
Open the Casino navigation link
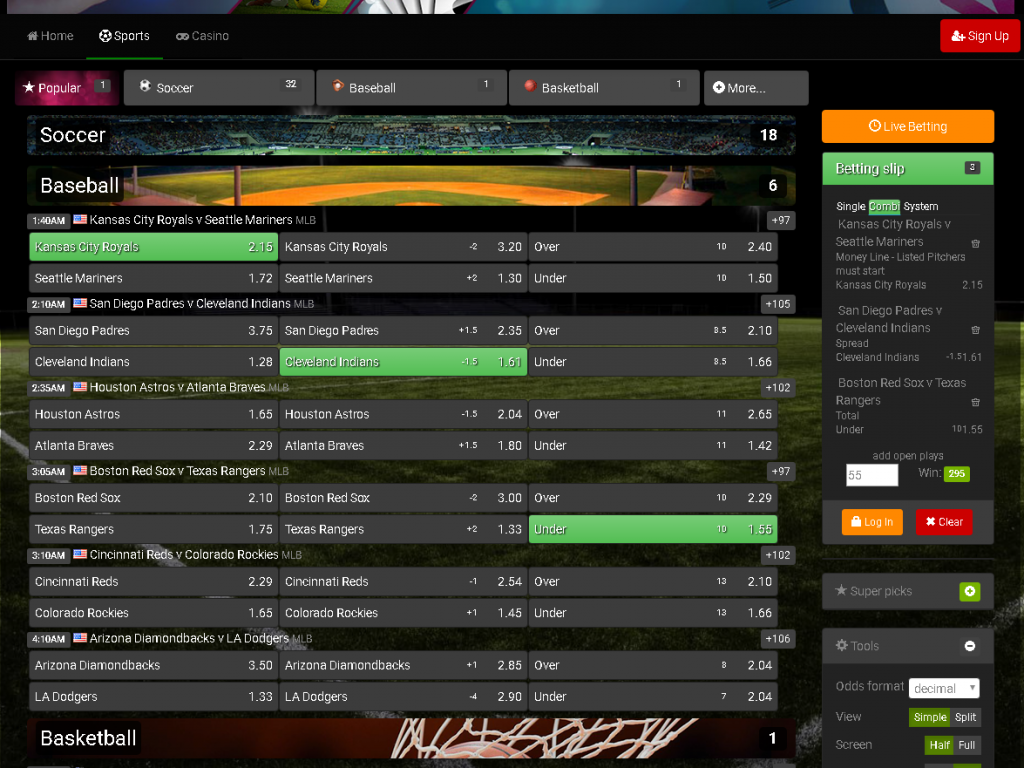(202, 36)
